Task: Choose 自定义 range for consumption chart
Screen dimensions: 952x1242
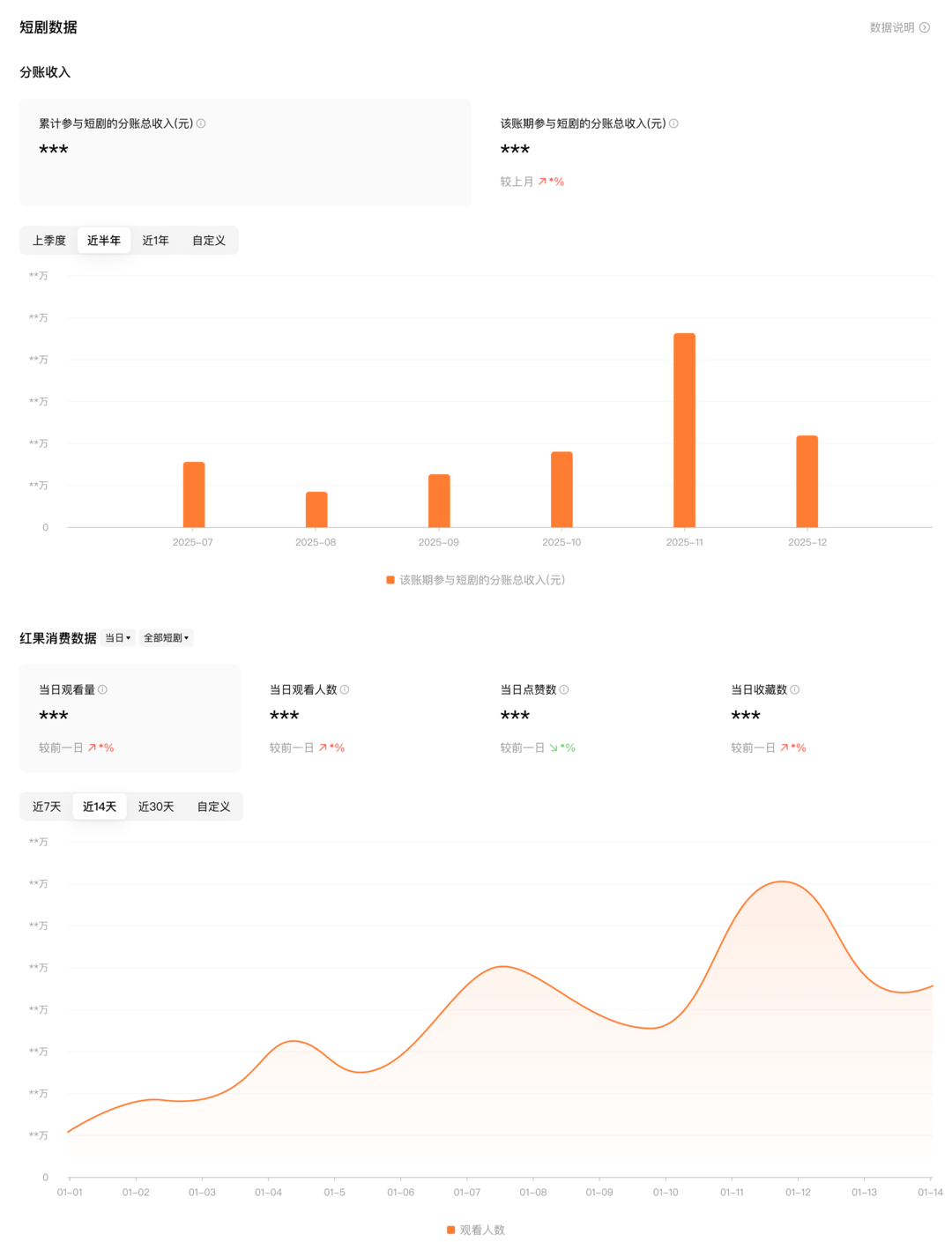Action: tap(213, 807)
